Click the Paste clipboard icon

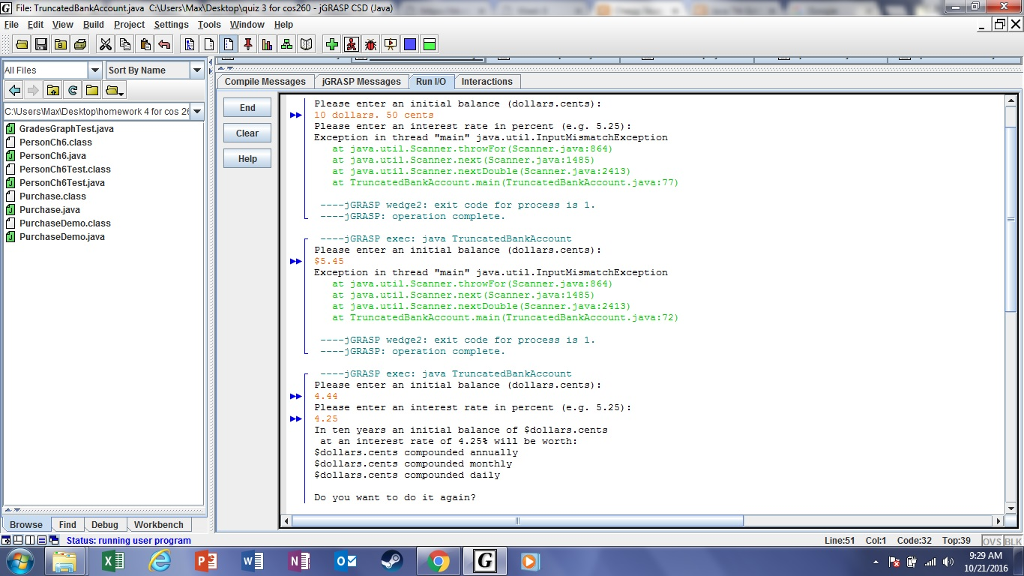[145, 44]
